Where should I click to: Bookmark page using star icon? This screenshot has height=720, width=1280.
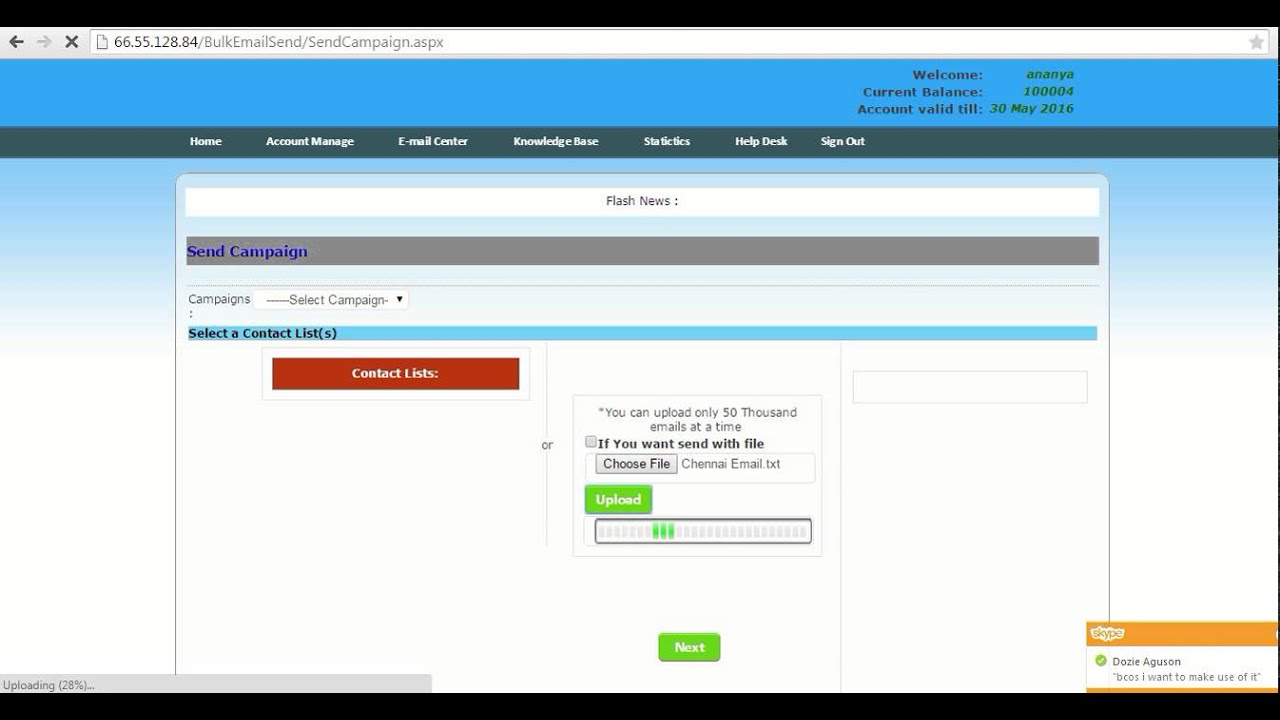click(1256, 42)
